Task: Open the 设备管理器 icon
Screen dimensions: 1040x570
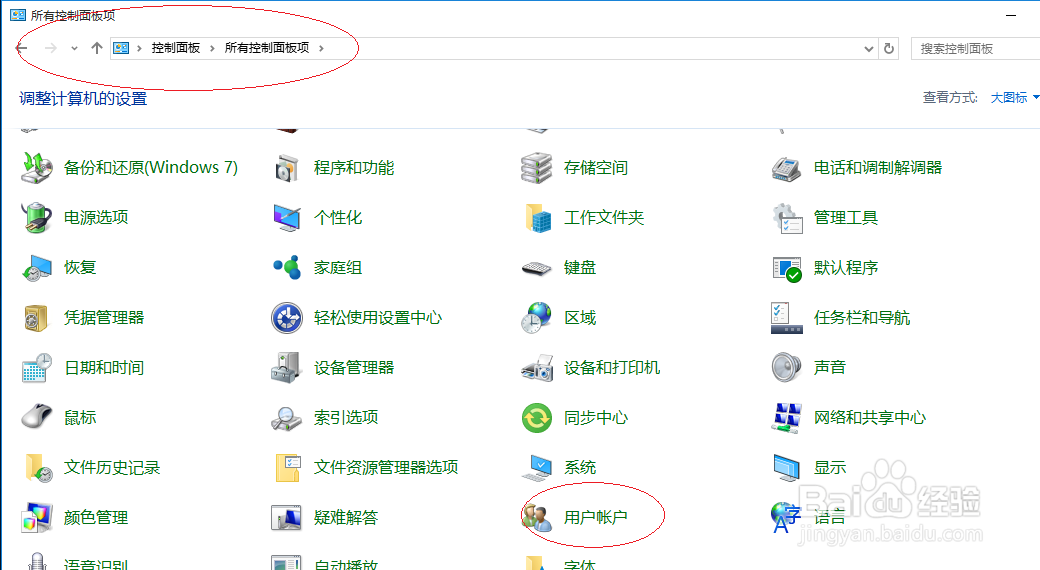Action: click(x=287, y=367)
